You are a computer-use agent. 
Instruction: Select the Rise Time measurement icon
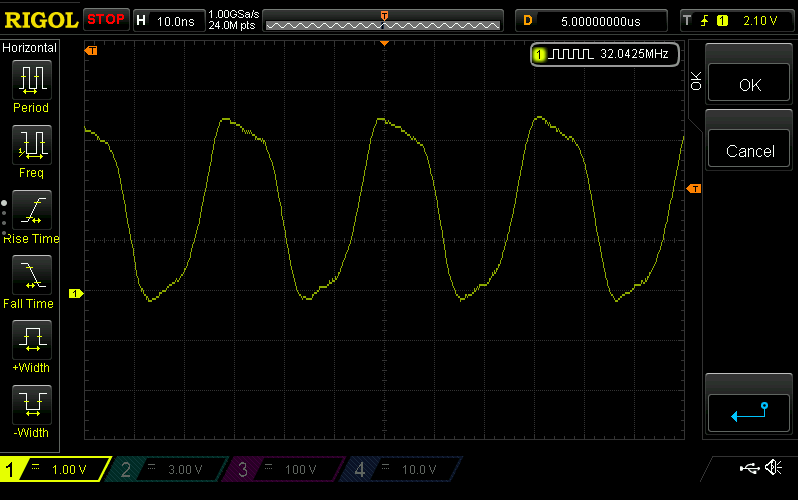(x=32, y=210)
